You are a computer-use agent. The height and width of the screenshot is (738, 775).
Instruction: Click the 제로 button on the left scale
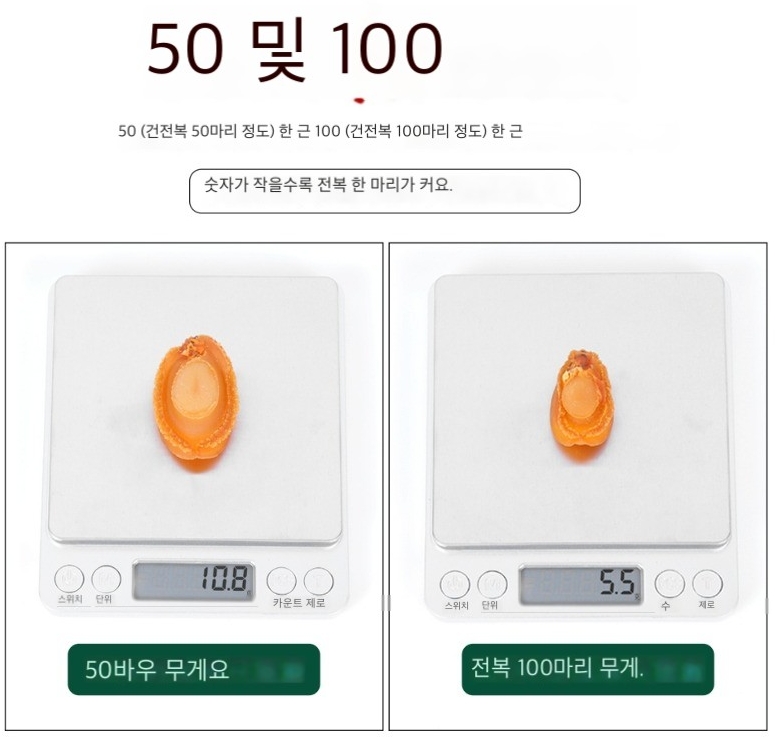point(318,581)
